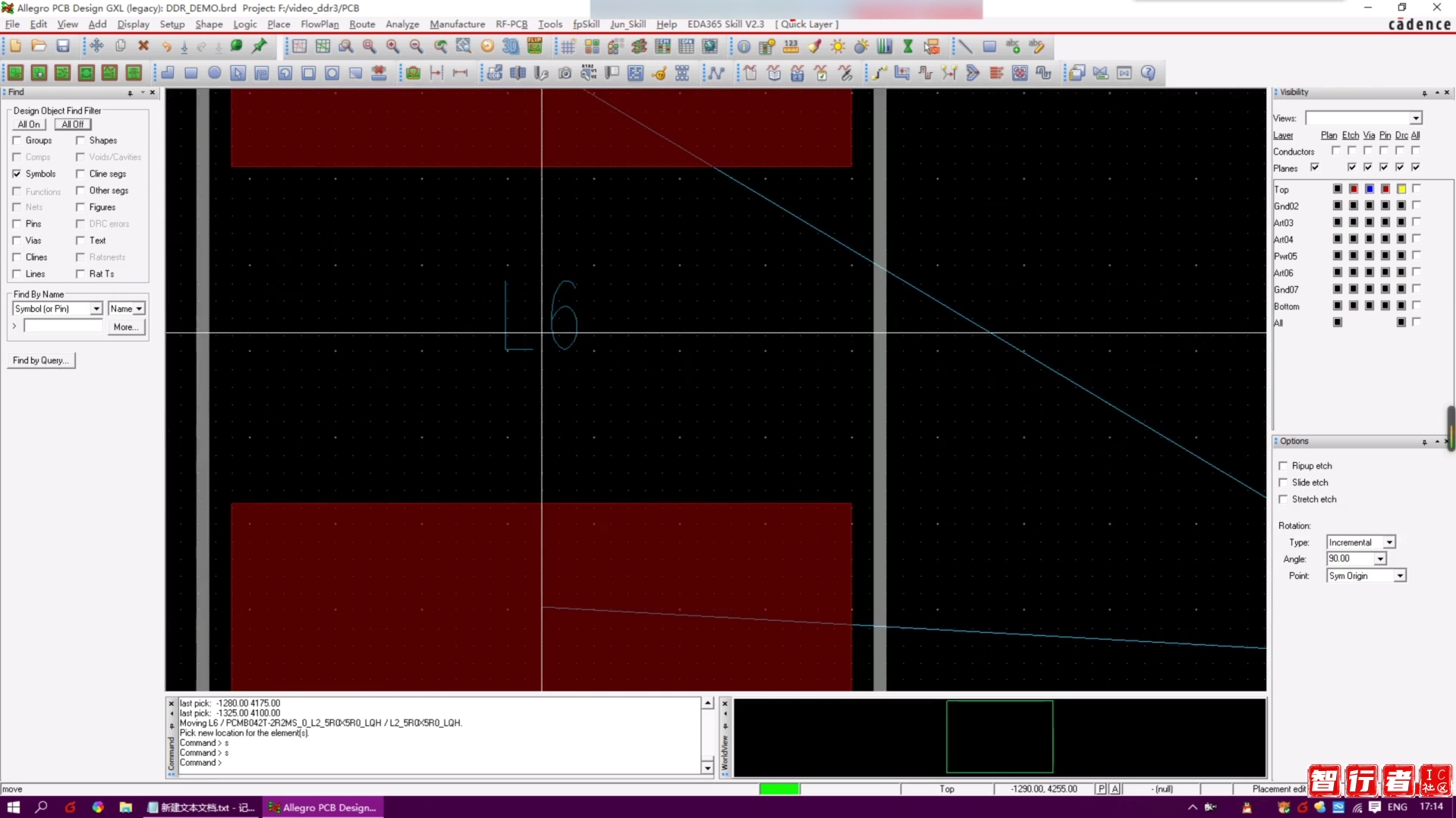Open the Display menu
This screenshot has width=1456, height=818.
(x=134, y=24)
